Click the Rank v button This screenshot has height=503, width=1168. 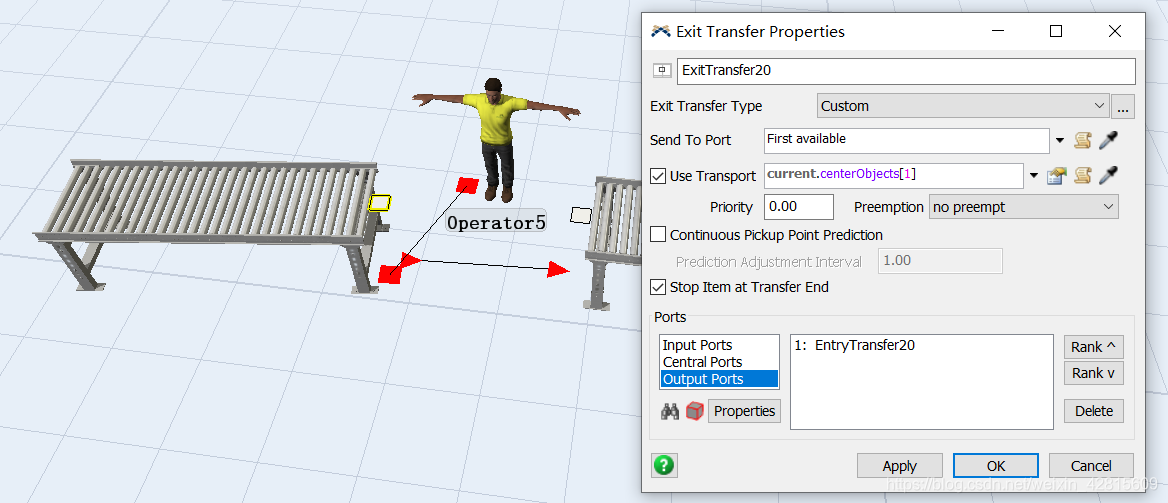click(1094, 373)
